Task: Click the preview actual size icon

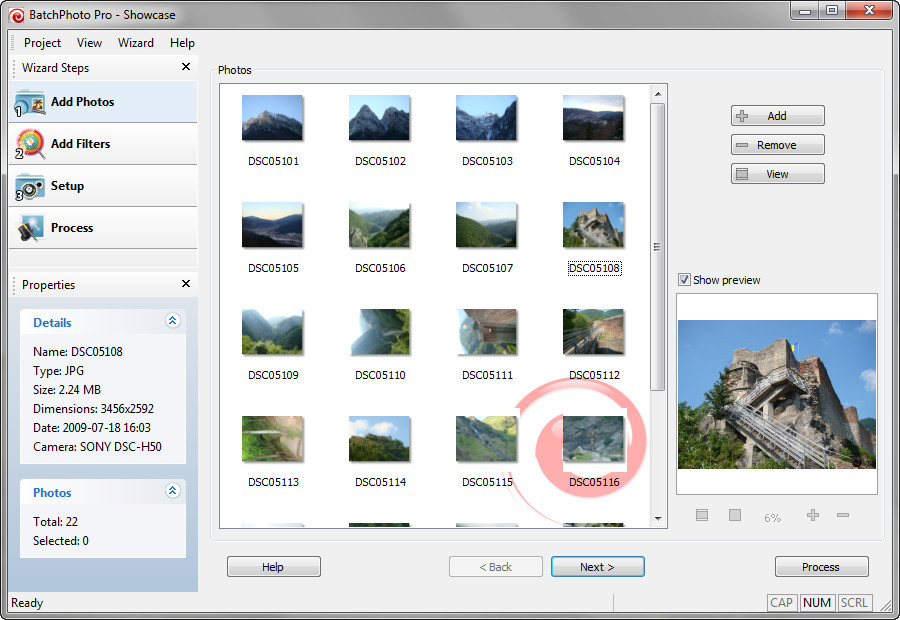Action: click(735, 515)
